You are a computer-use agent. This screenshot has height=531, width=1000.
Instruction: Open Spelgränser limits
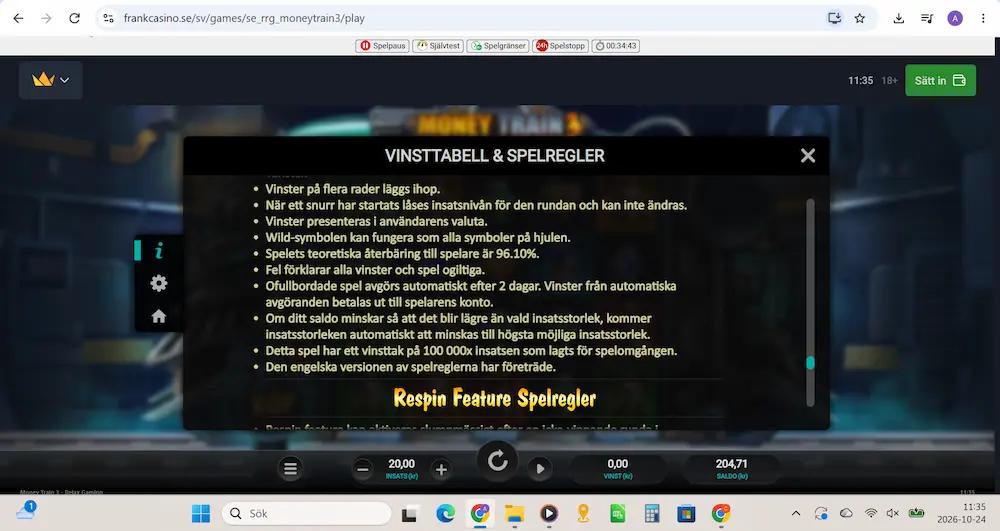[x=497, y=46]
